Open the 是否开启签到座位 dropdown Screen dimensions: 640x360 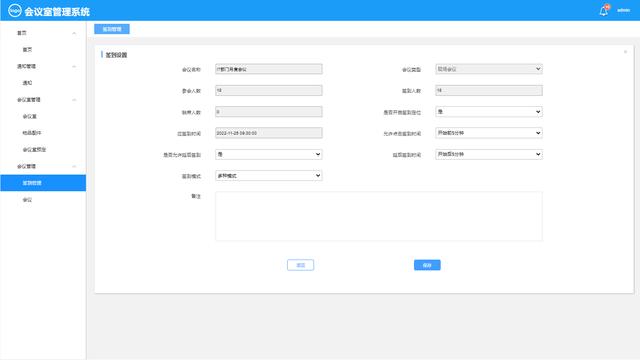coord(489,111)
